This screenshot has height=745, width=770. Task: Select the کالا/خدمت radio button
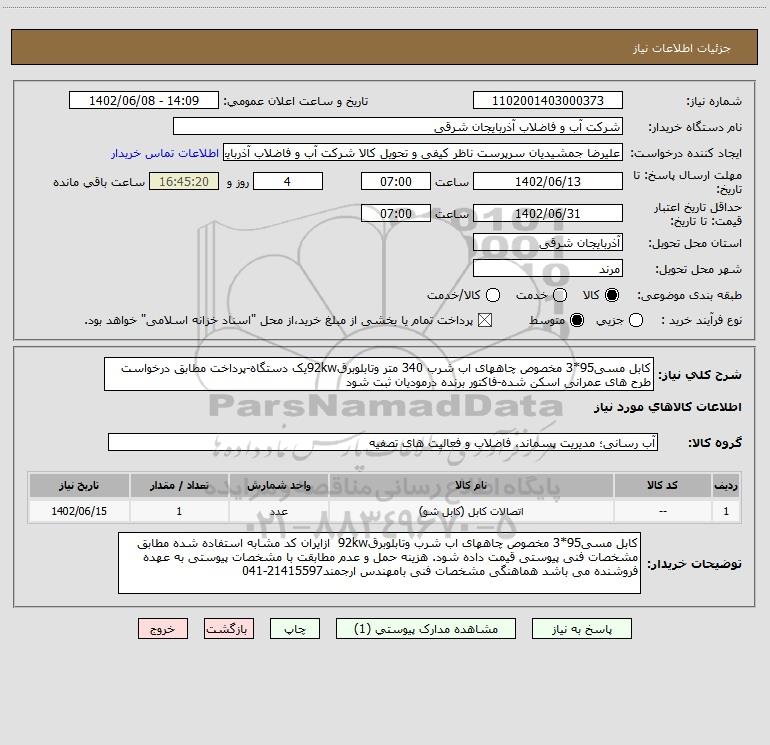(493, 295)
